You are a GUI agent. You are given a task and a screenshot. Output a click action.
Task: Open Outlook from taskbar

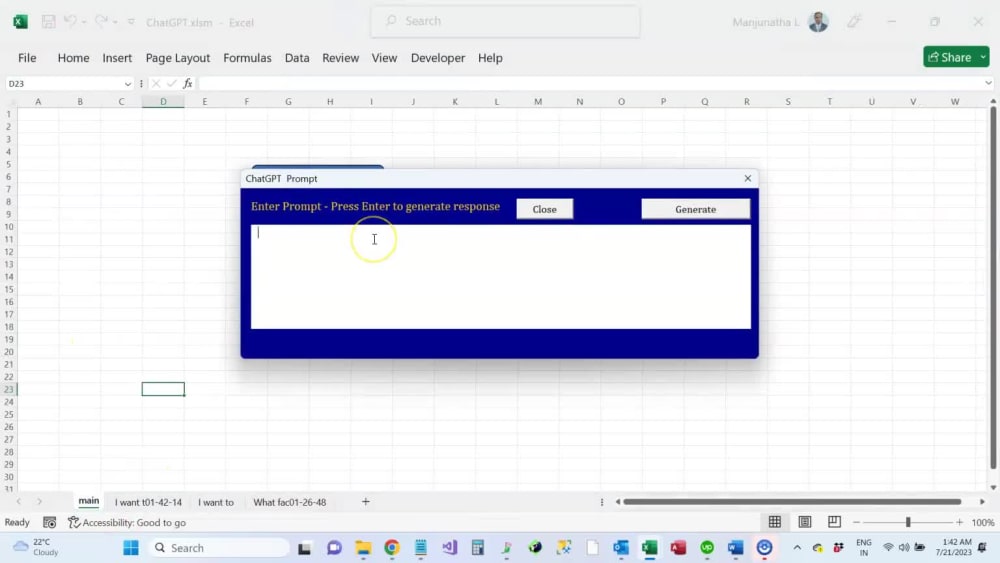[621, 548]
